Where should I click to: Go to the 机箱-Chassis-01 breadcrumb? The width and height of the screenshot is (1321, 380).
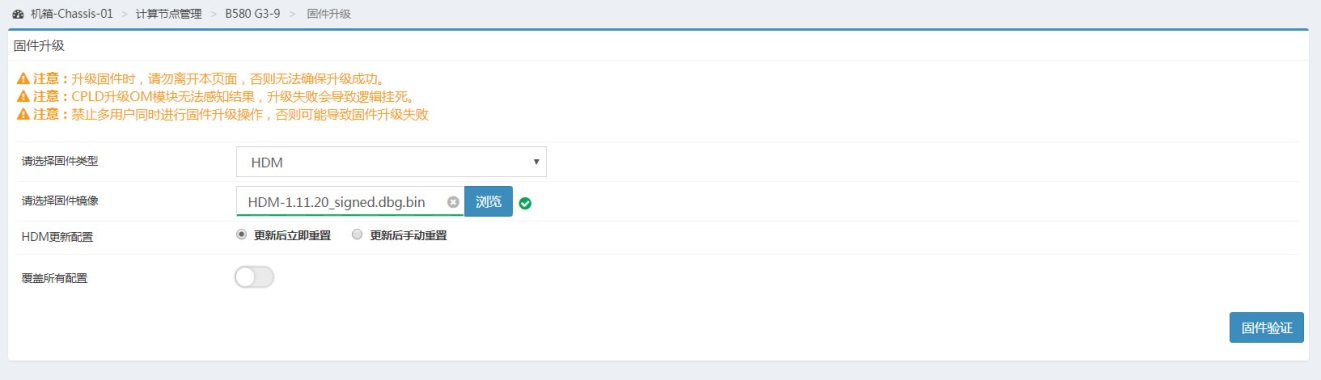[70, 14]
